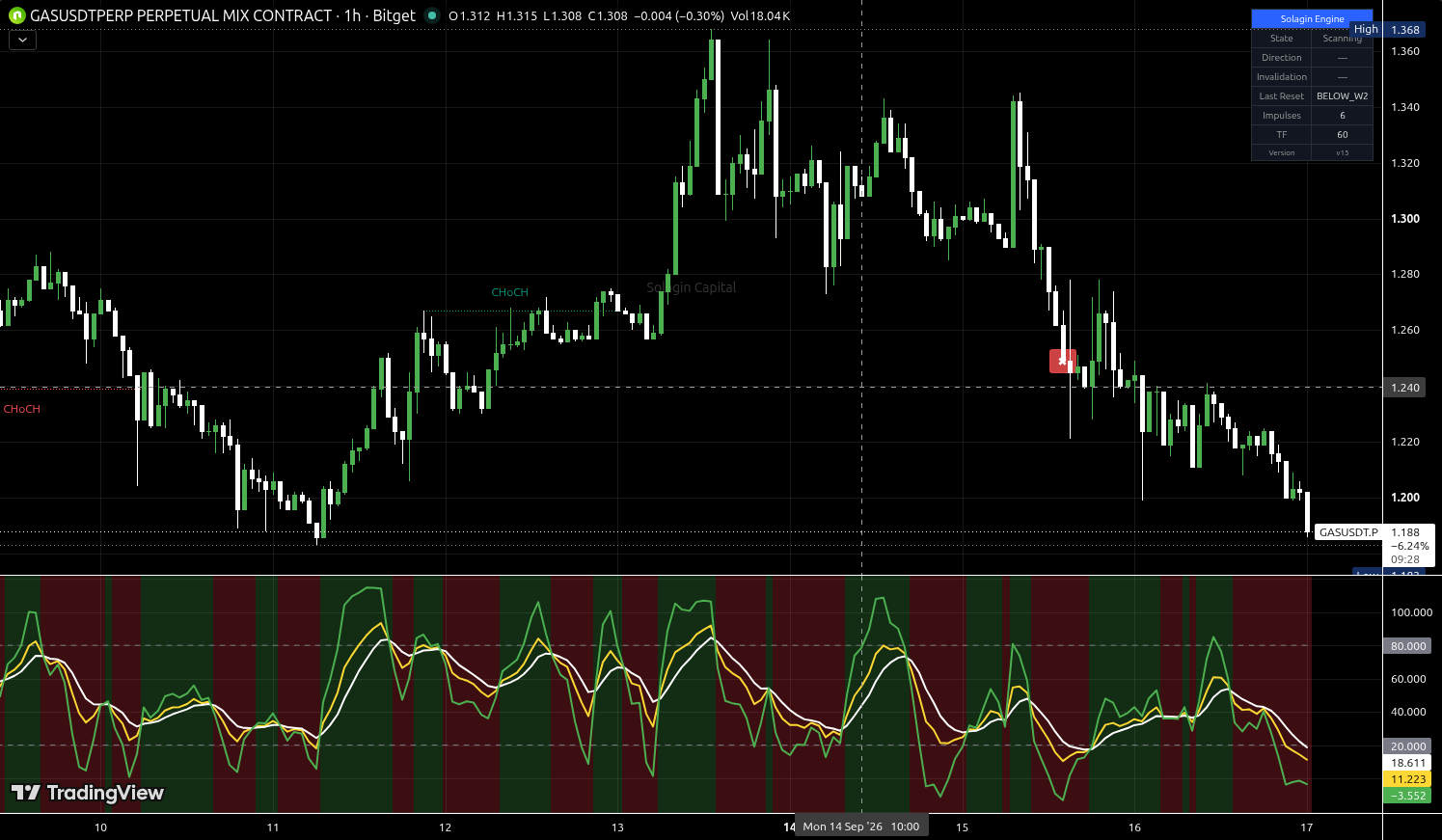1442x840 pixels.
Task: Click the green CHoCH label on the chart
Action: click(x=509, y=292)
